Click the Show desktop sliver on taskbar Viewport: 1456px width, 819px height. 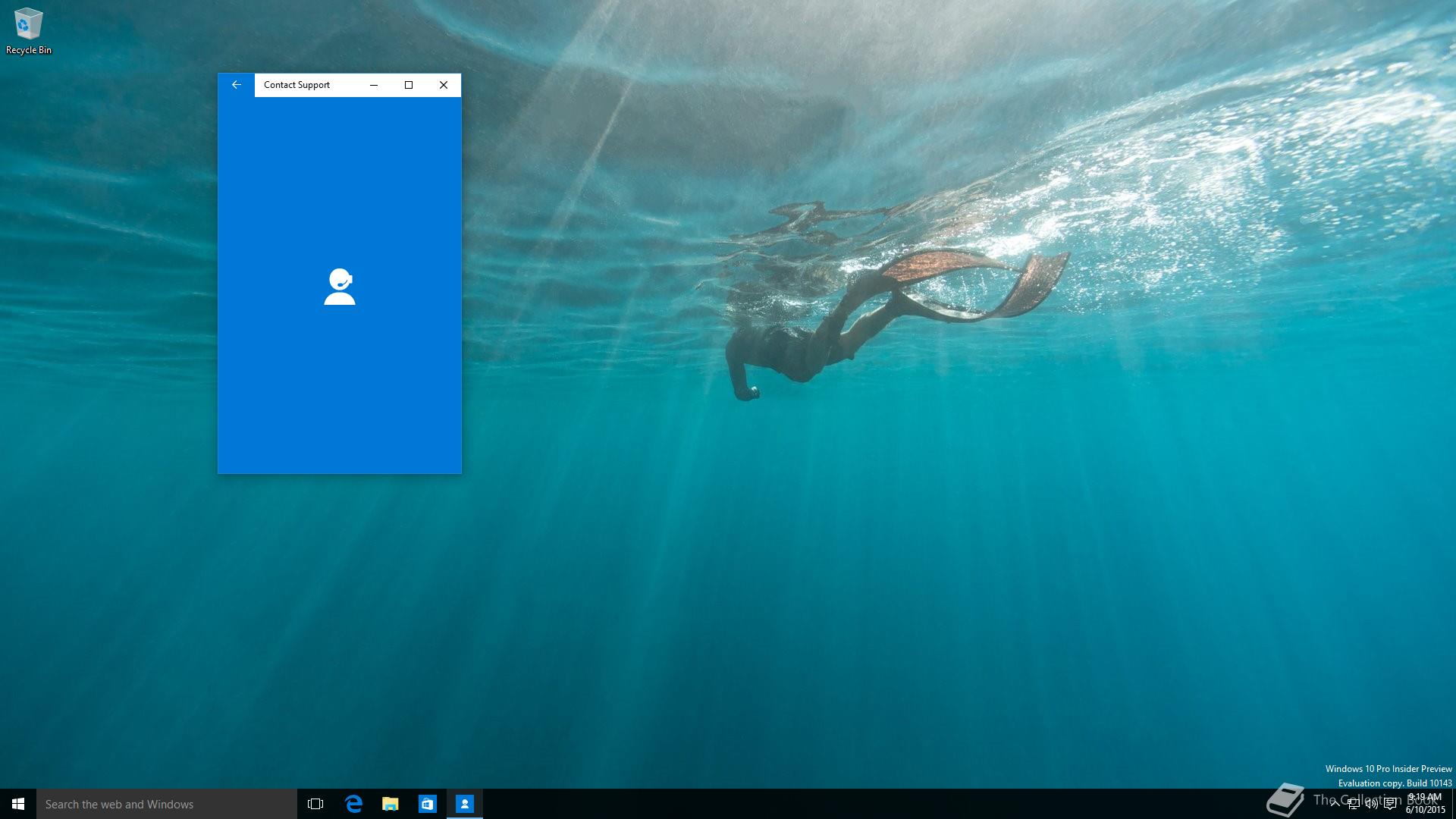[1454, 804]
